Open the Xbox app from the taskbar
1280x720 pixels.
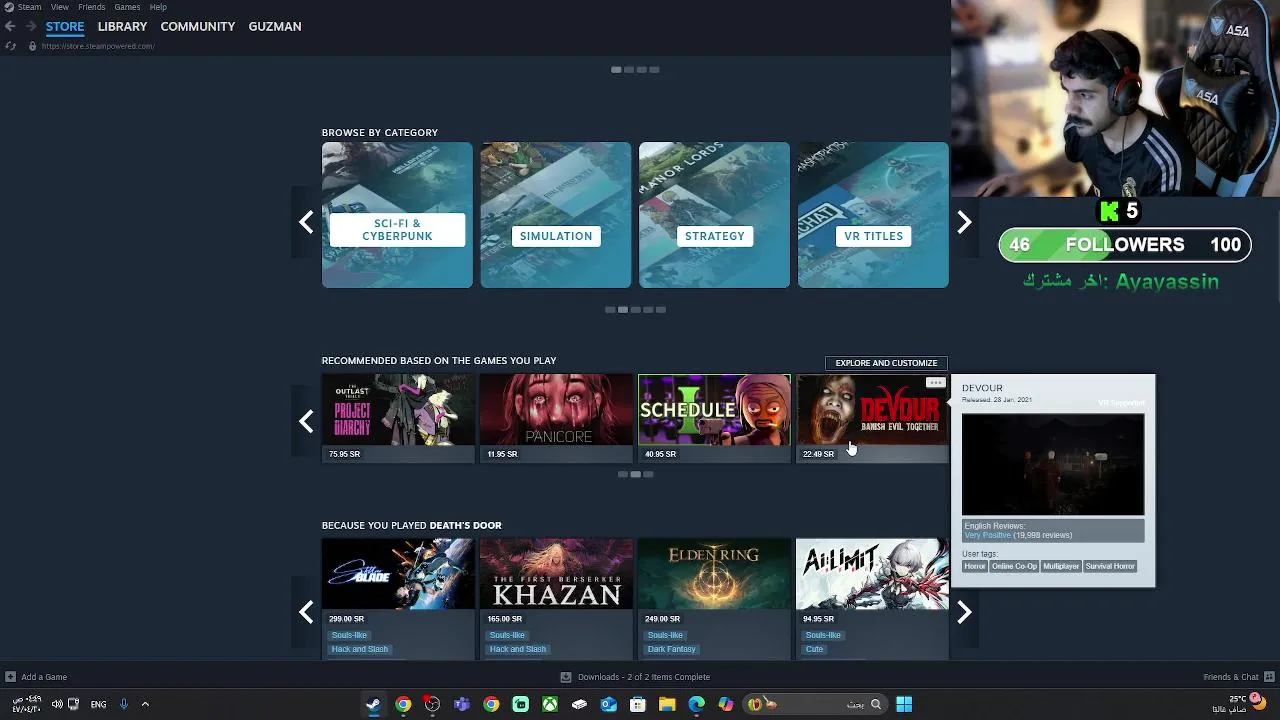(x=550, y=704)
